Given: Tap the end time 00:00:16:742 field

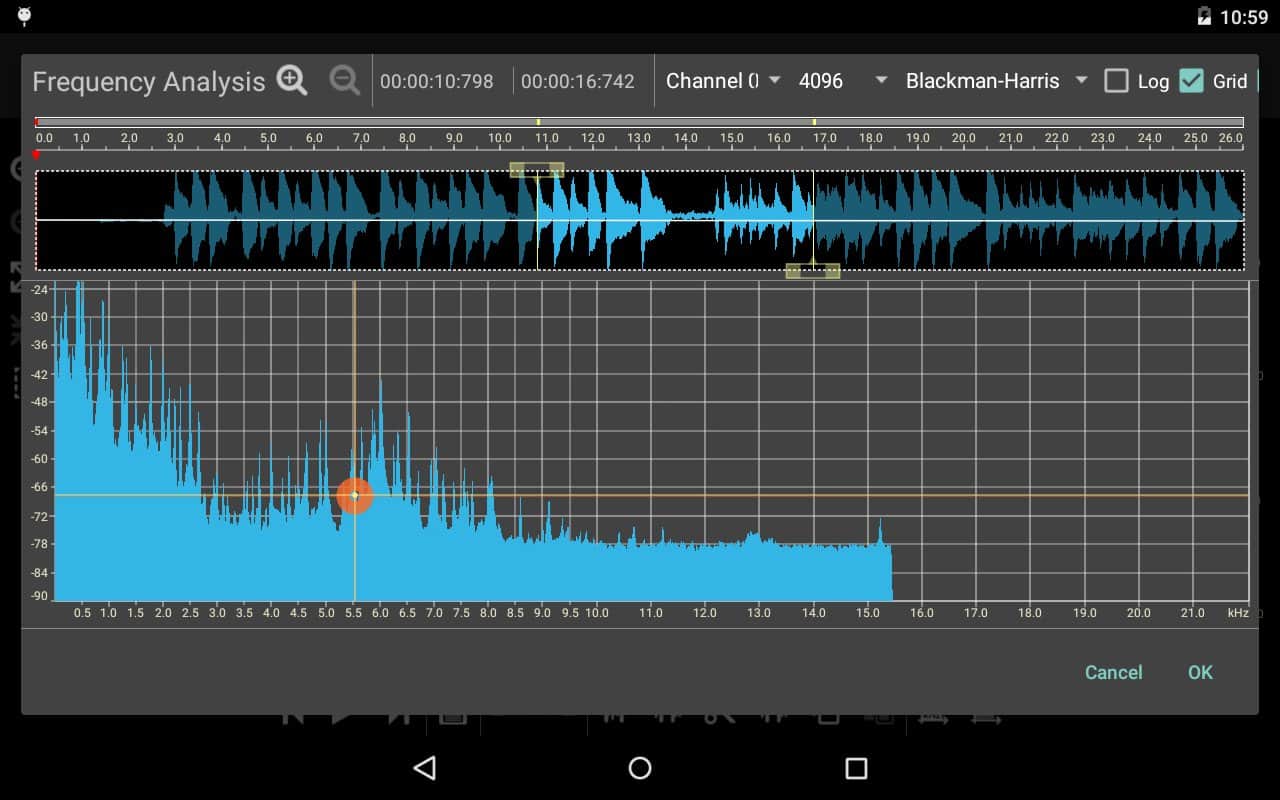Looking at the screenshot, I should (578, 82).
